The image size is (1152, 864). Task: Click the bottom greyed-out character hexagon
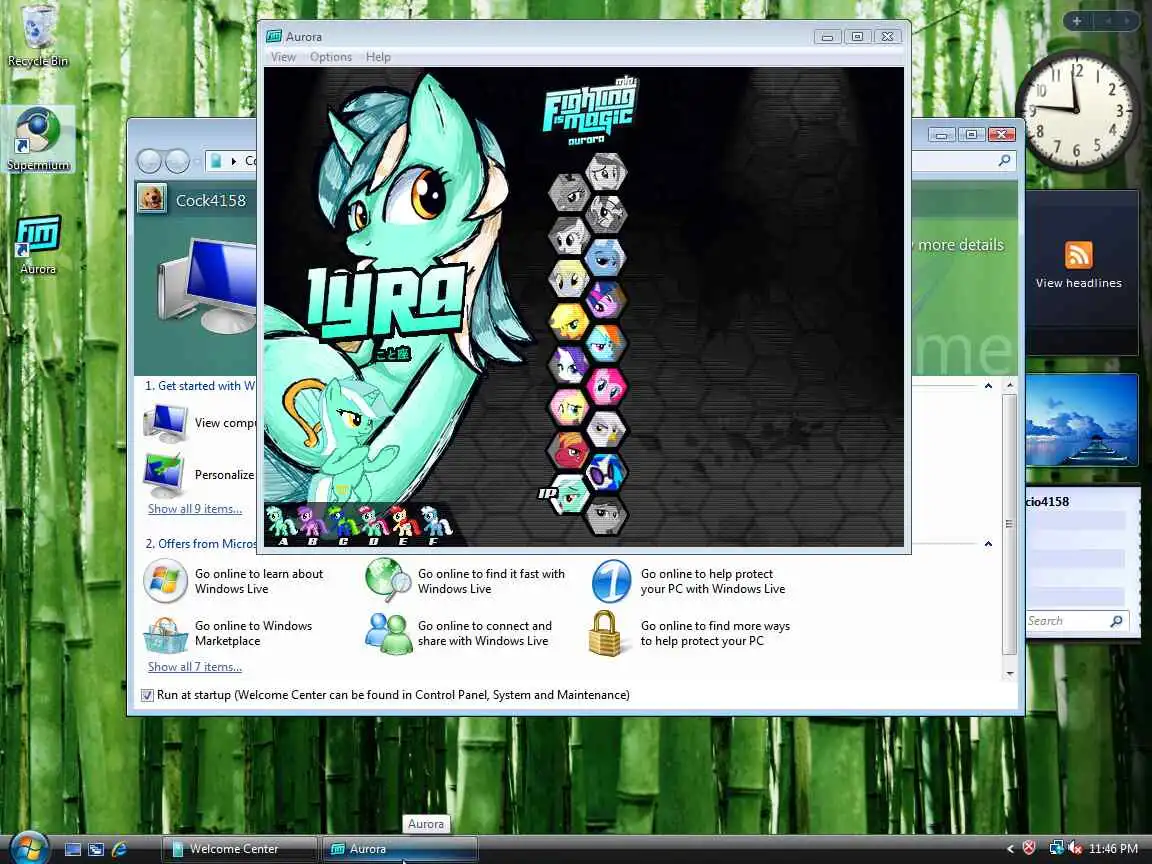point(606,515)
